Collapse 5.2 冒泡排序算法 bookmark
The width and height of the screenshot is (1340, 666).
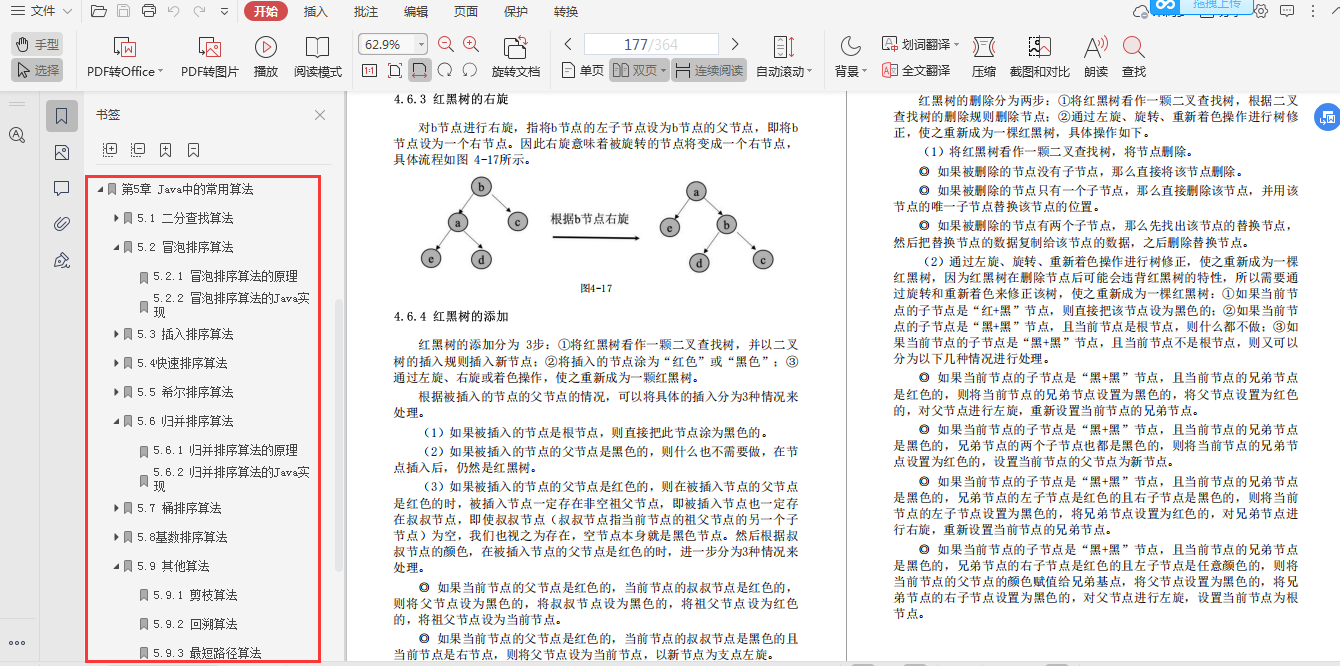(x=116, y=247)
